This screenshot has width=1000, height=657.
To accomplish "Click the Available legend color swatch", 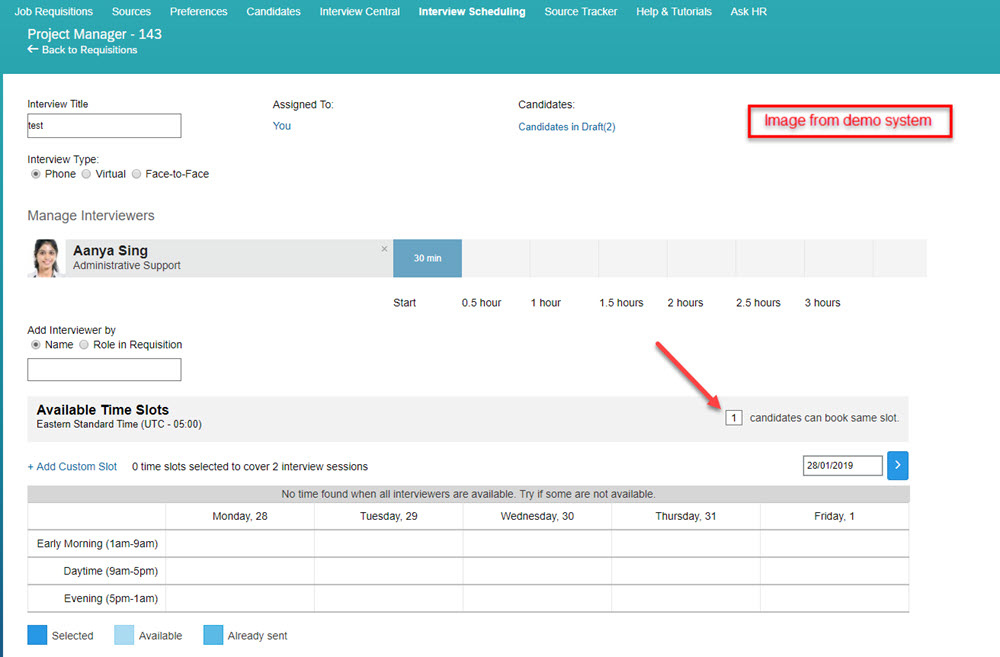I will tap(124, 635).
